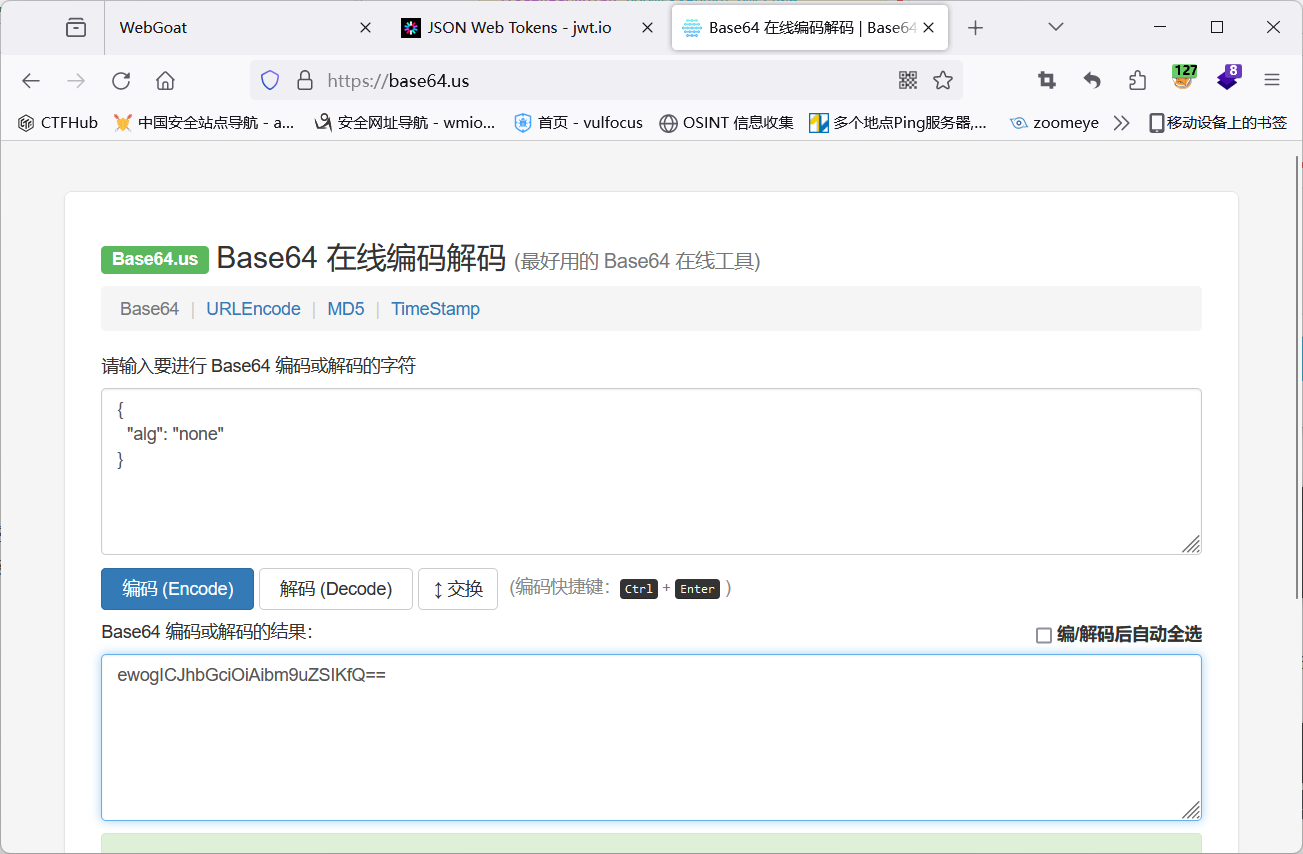Open Firefox application hamburger menu

1272,81
